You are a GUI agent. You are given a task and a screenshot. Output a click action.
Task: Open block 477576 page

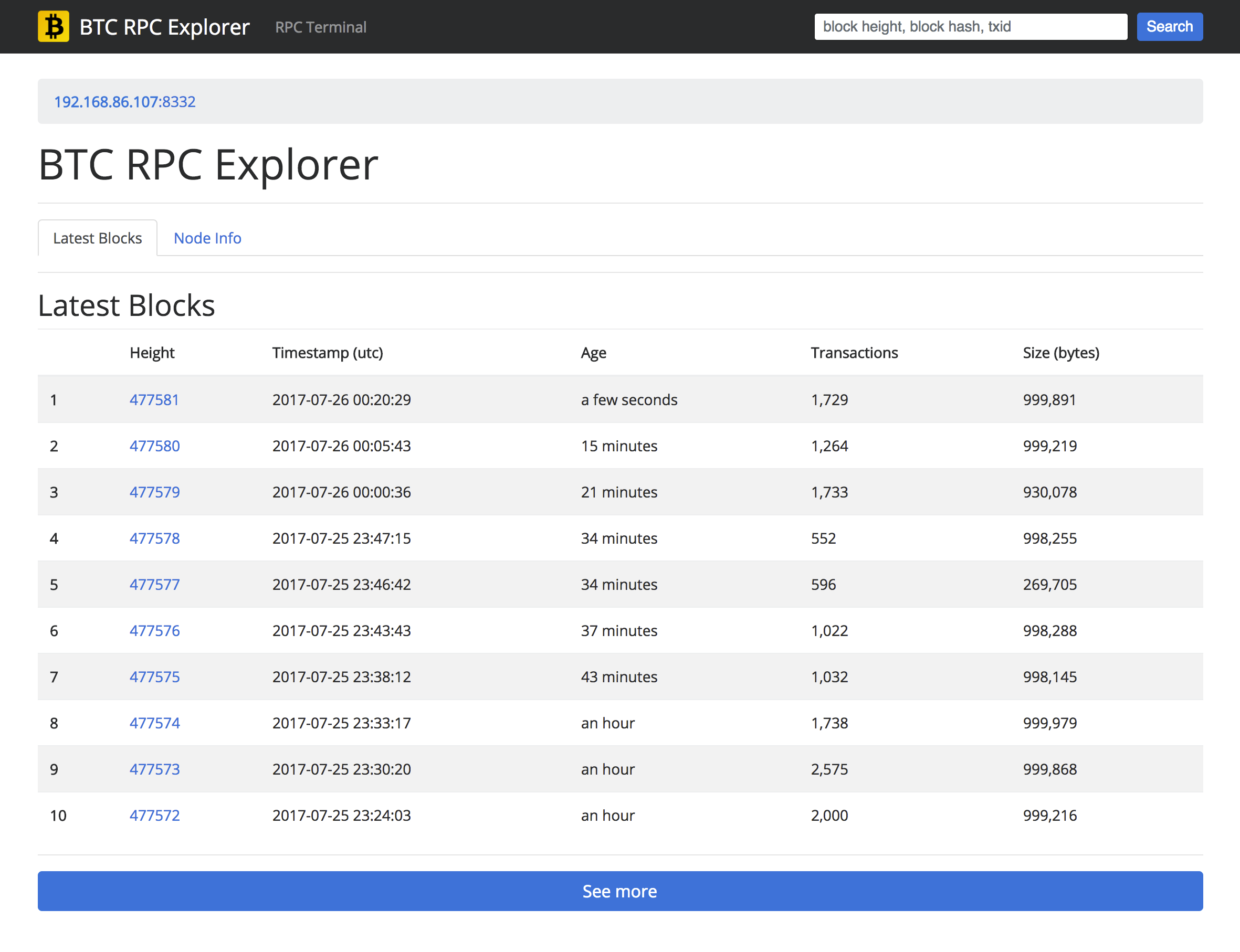[x=155, y=631]
